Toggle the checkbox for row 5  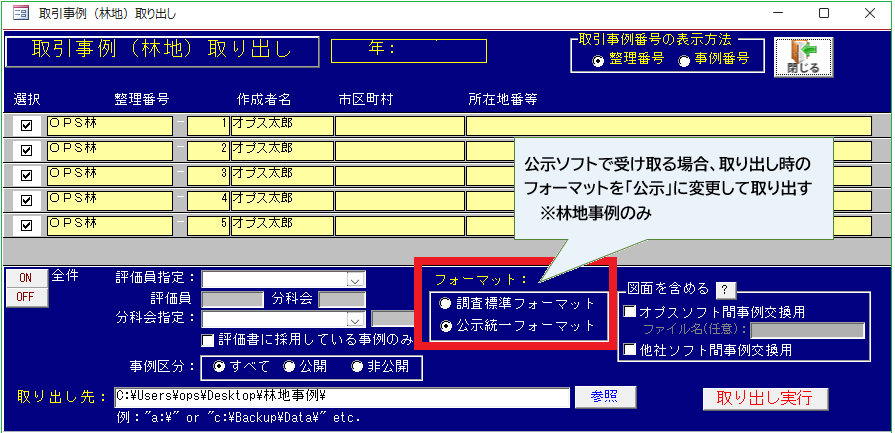(27, 225)
